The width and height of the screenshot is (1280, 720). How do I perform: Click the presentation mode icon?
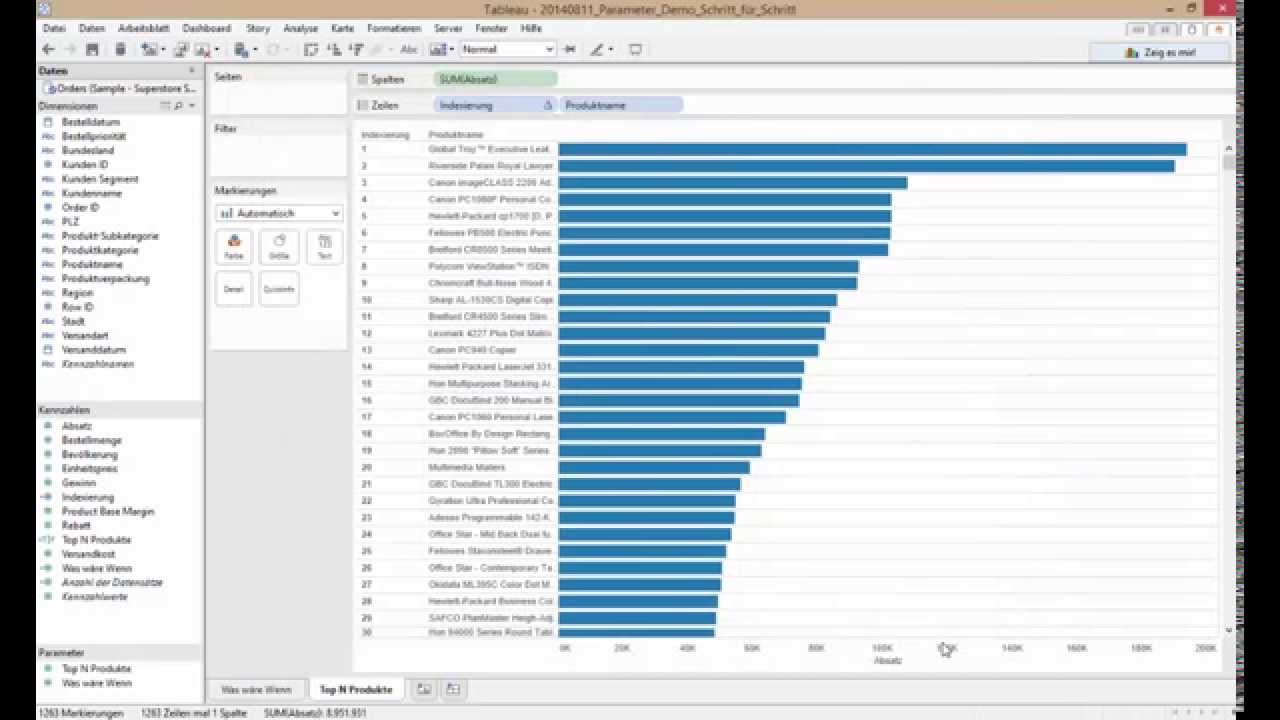(635, 49)
